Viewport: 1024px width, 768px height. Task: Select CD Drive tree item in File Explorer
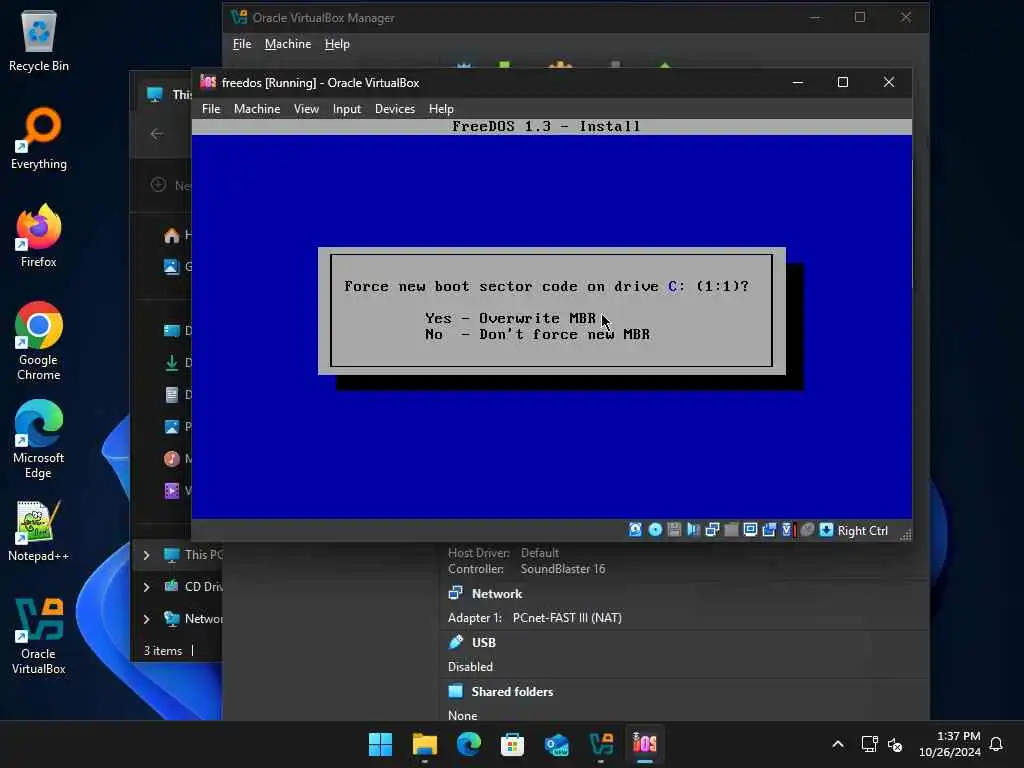click(193, 586)
